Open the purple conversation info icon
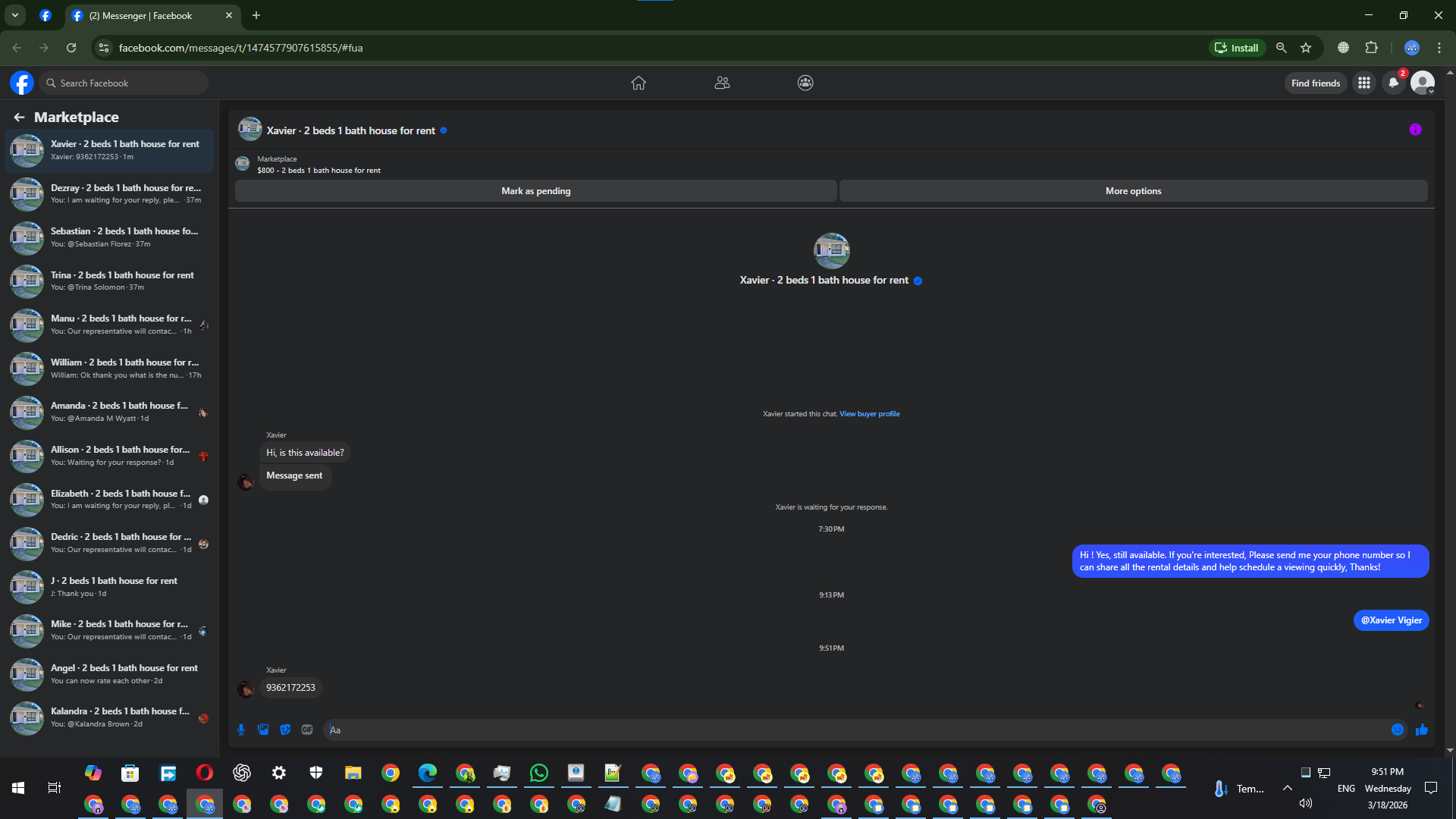1456x819 pixels. tap(1415, 130)
